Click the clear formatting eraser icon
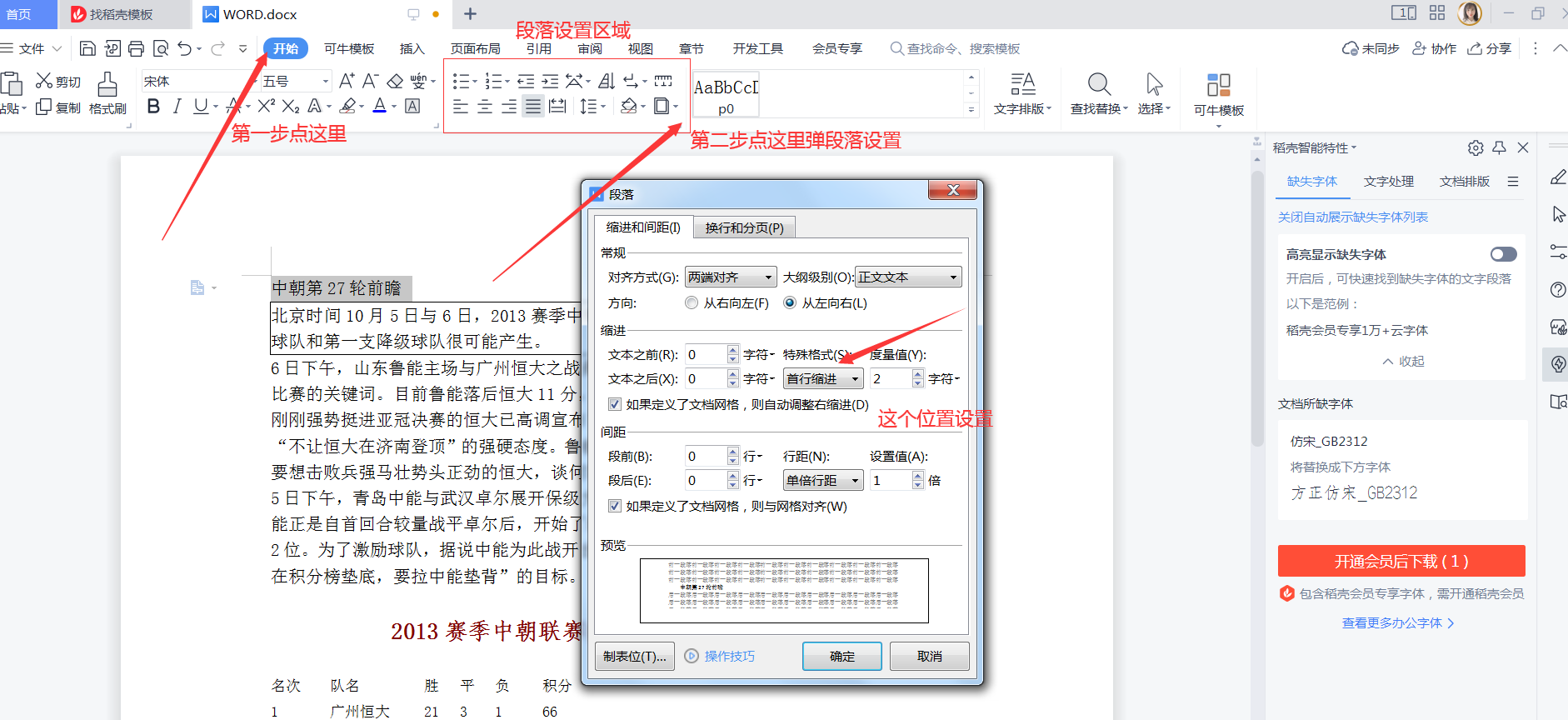The height and width of the screenshot is (720, 1568). pyautogui.click(x=395, y=81)
